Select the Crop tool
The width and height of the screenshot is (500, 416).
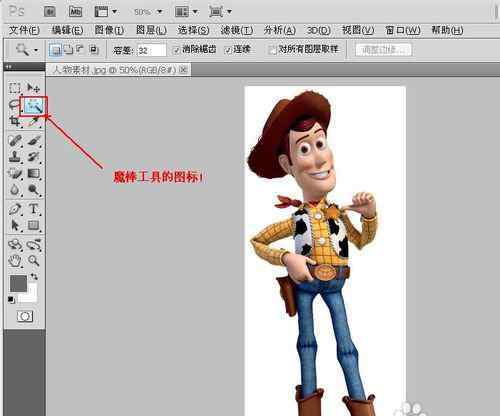click(x=15, y=121)
